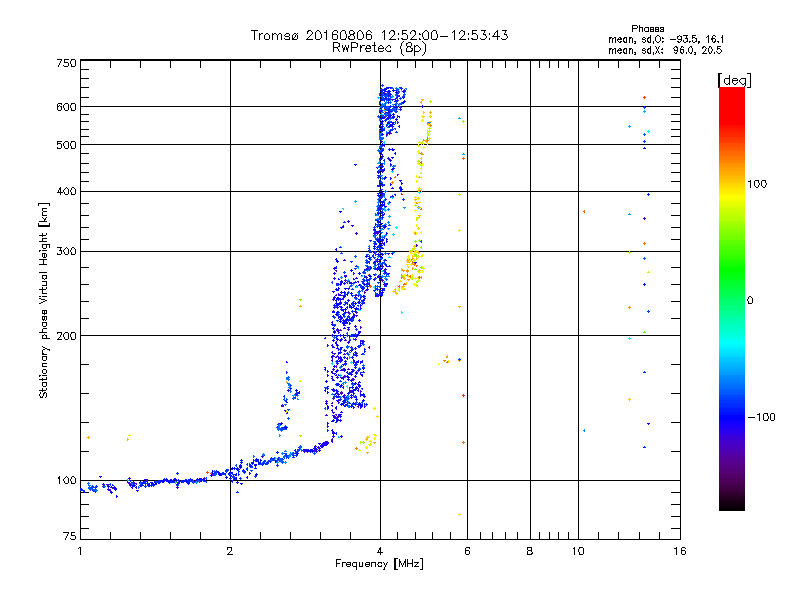Click the plot title "Tromsø 20160806 12:52:00-12:53:43"

(379, 35)
